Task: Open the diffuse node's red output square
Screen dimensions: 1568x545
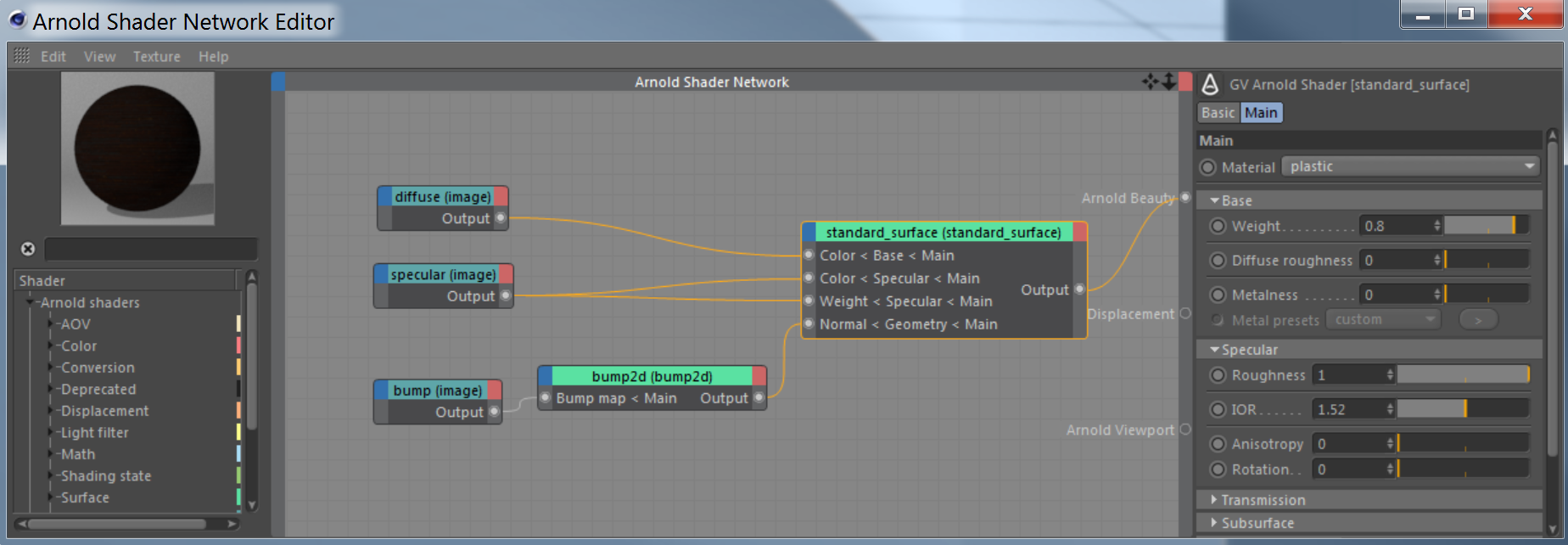Action: pos(501,196)
